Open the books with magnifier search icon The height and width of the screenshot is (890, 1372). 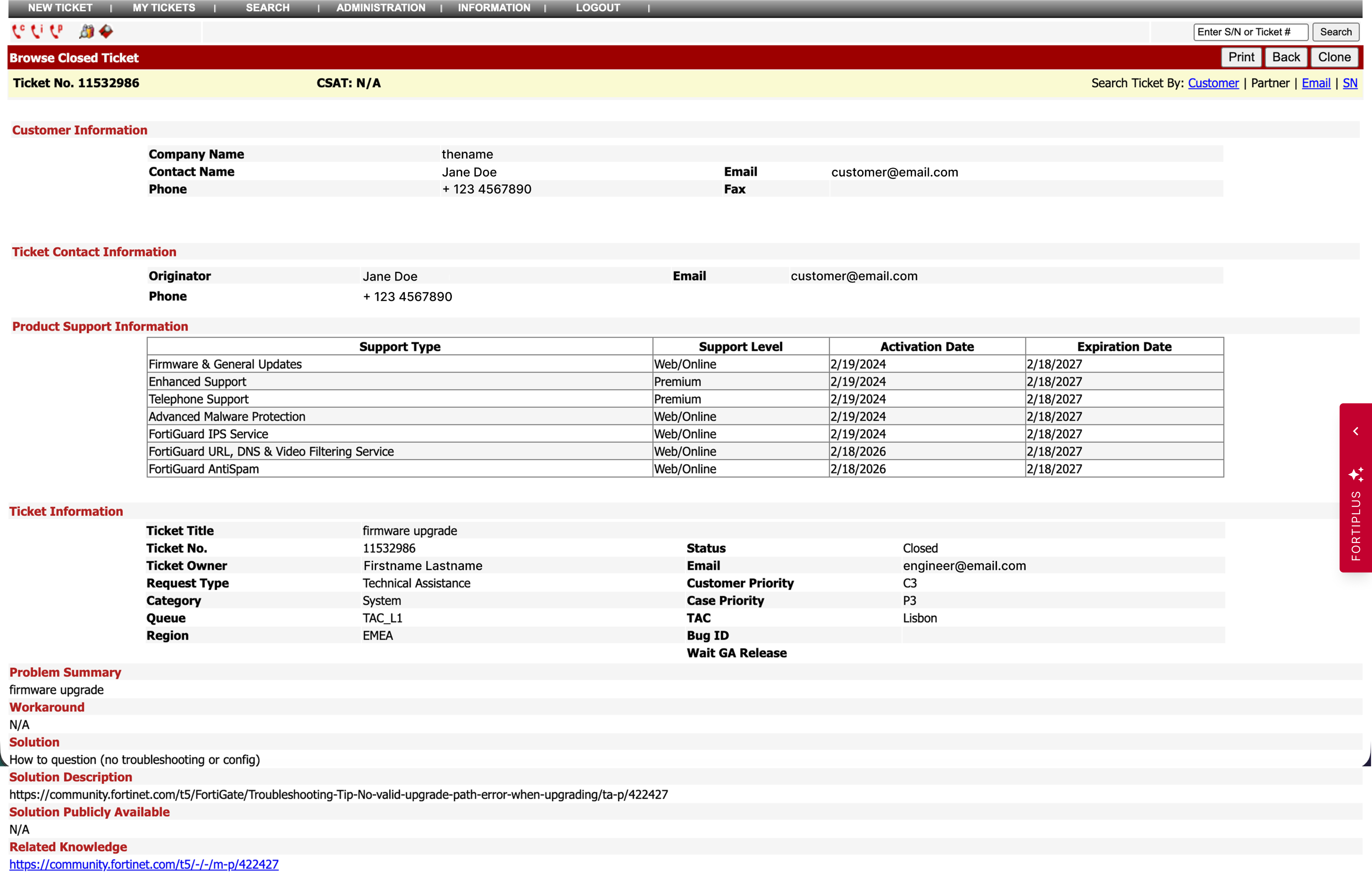click(x=86, y=31)
